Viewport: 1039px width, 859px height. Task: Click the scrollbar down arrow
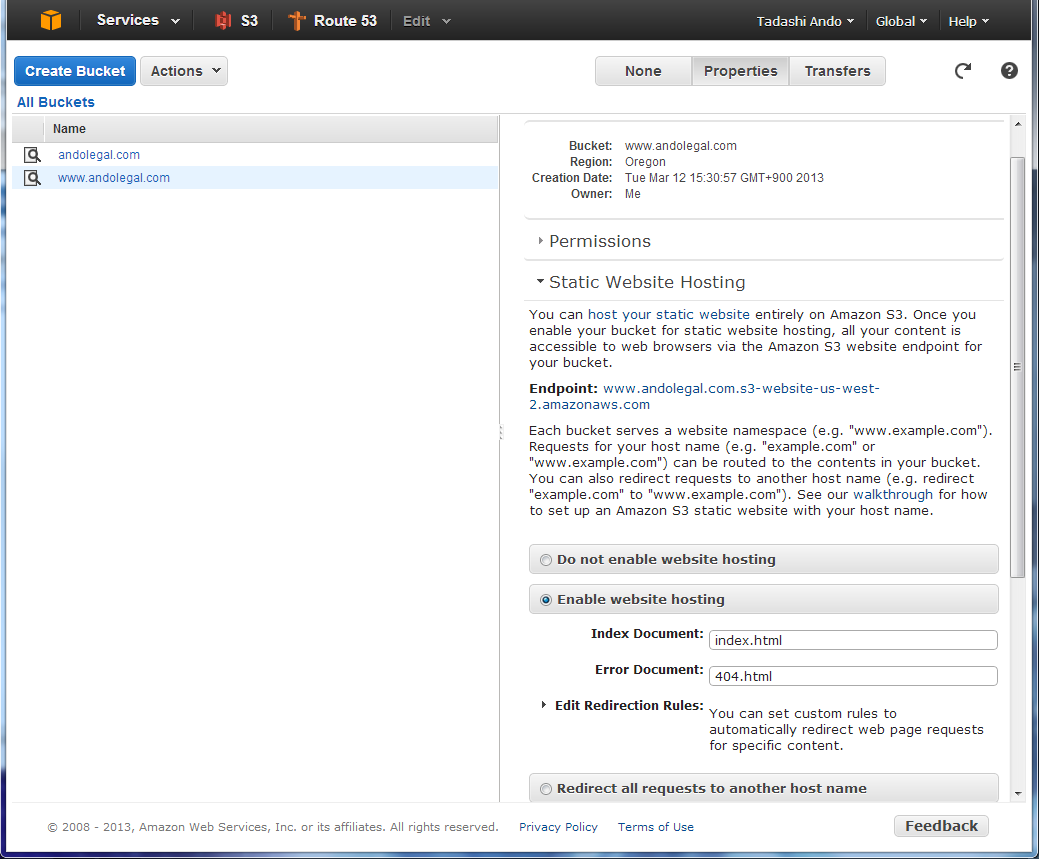(1018, 793)
